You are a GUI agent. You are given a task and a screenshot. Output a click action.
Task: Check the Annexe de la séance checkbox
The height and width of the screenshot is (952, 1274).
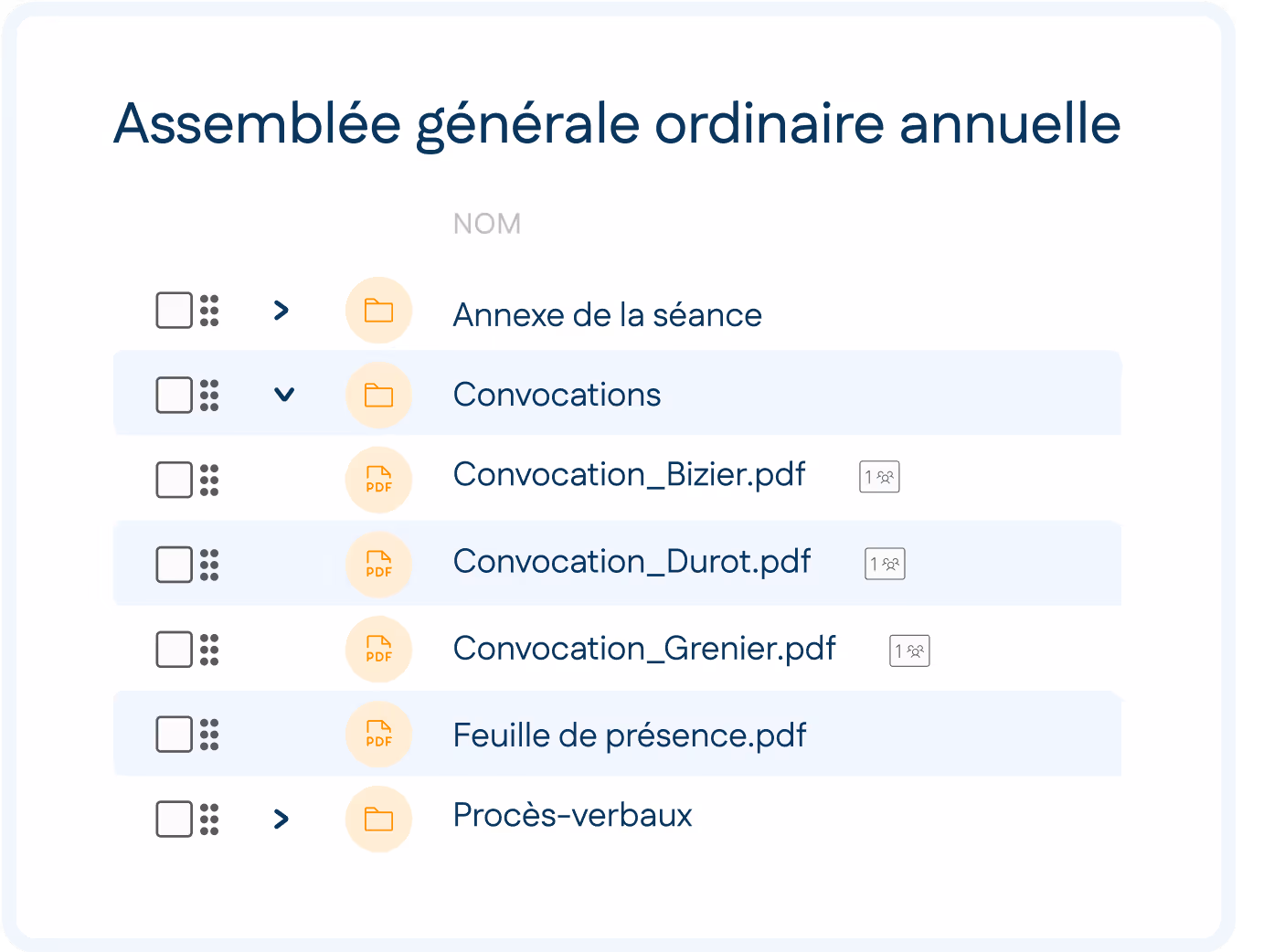[x=174, y=311]
